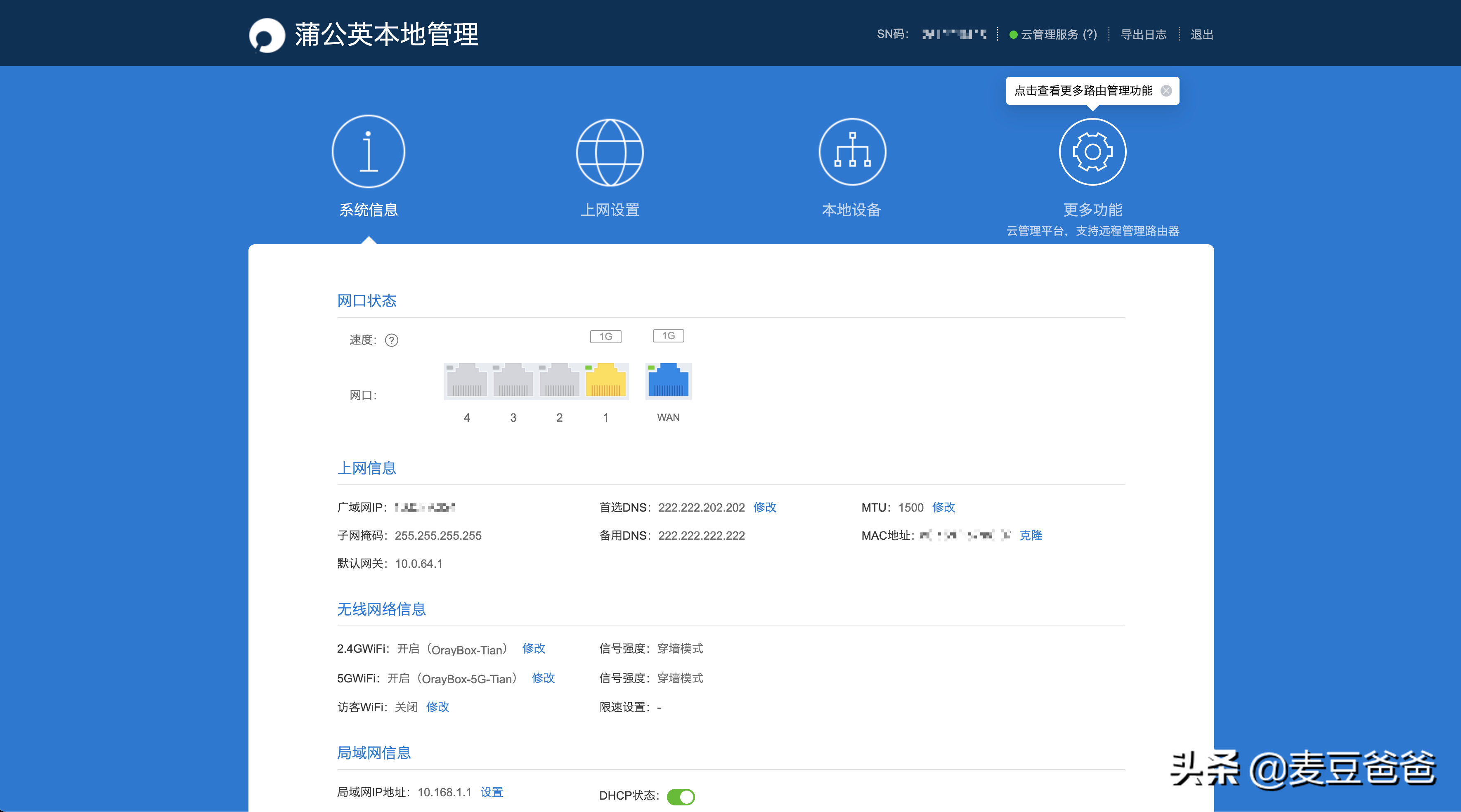Click the WAN label under blue port
Image resolution: width=1461 pixels, height=812 pixels.
point(668,417)
